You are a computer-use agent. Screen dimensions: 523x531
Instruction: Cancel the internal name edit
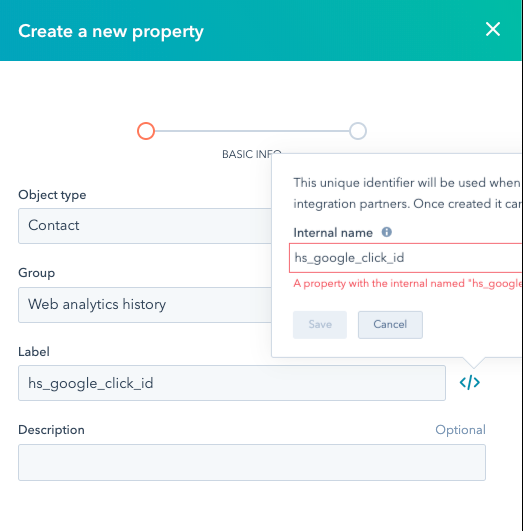point(390,325)
